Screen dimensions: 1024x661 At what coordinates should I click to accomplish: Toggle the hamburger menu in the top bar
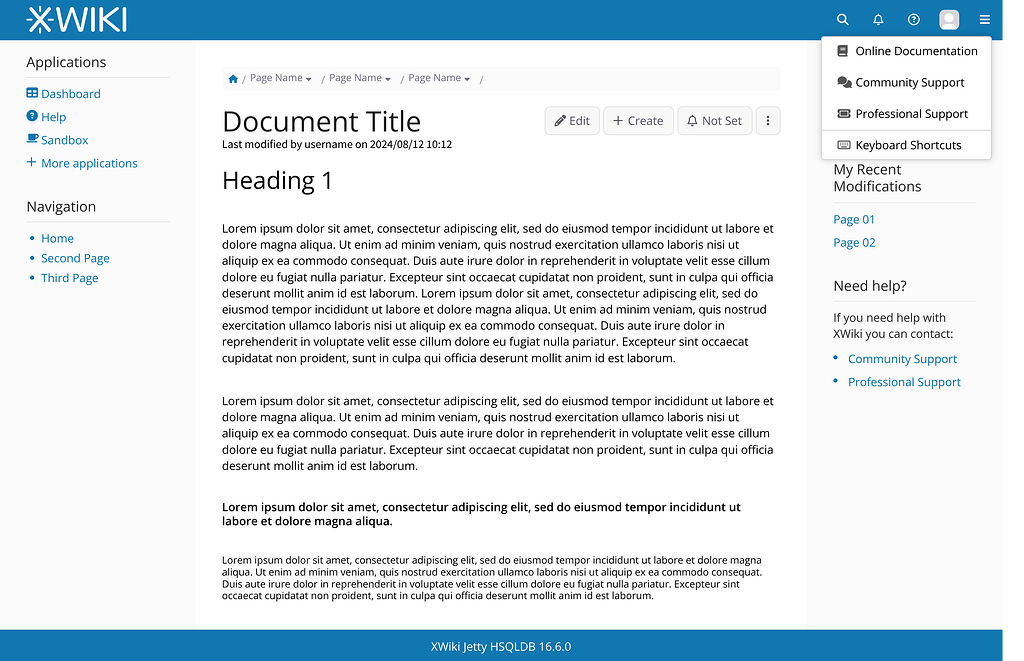click(x=985, y=19)
